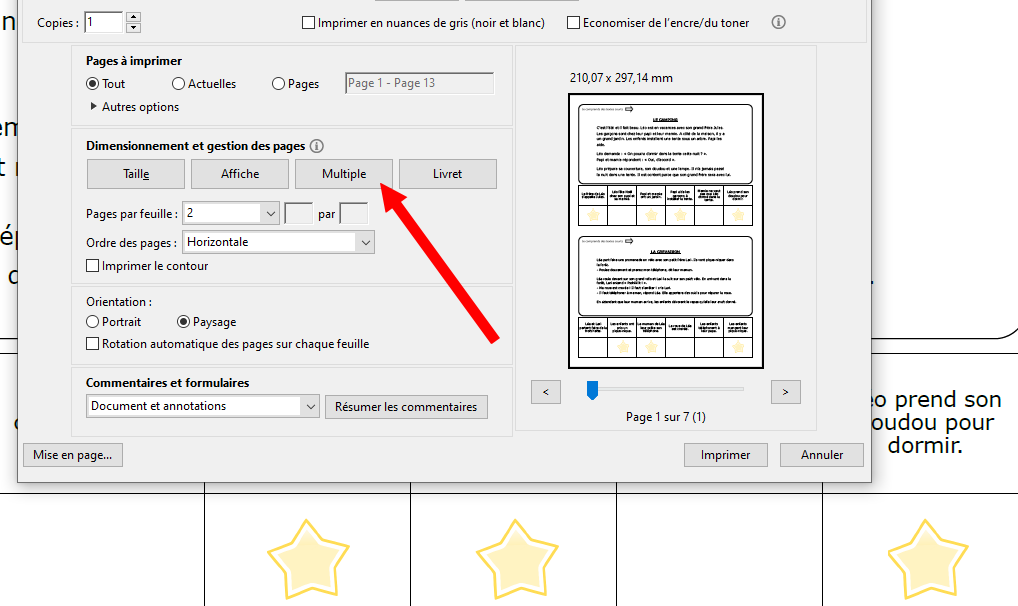Switch to Livret page mode
Image resolution: width=1018 pixels, height=606 pixels.
447,174
